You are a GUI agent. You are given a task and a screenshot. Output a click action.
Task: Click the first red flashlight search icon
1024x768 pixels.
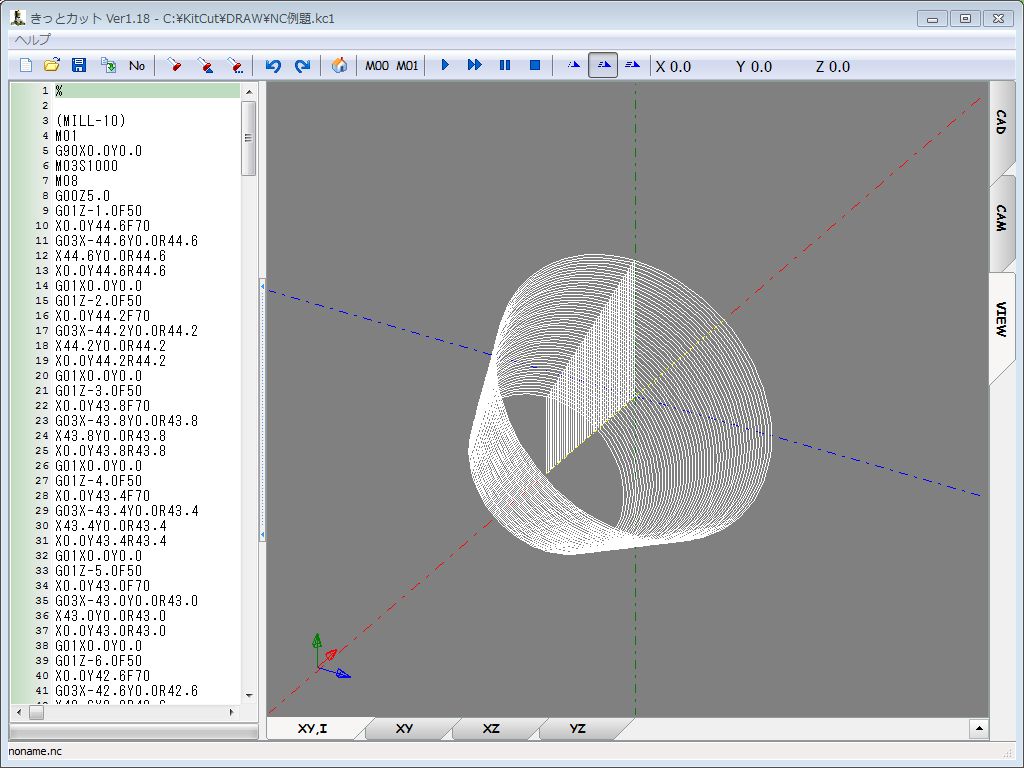tap(174, 65)
